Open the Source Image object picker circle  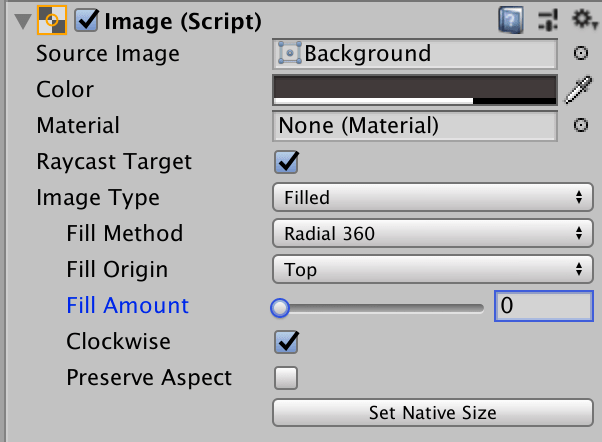(x=581, y=53)
